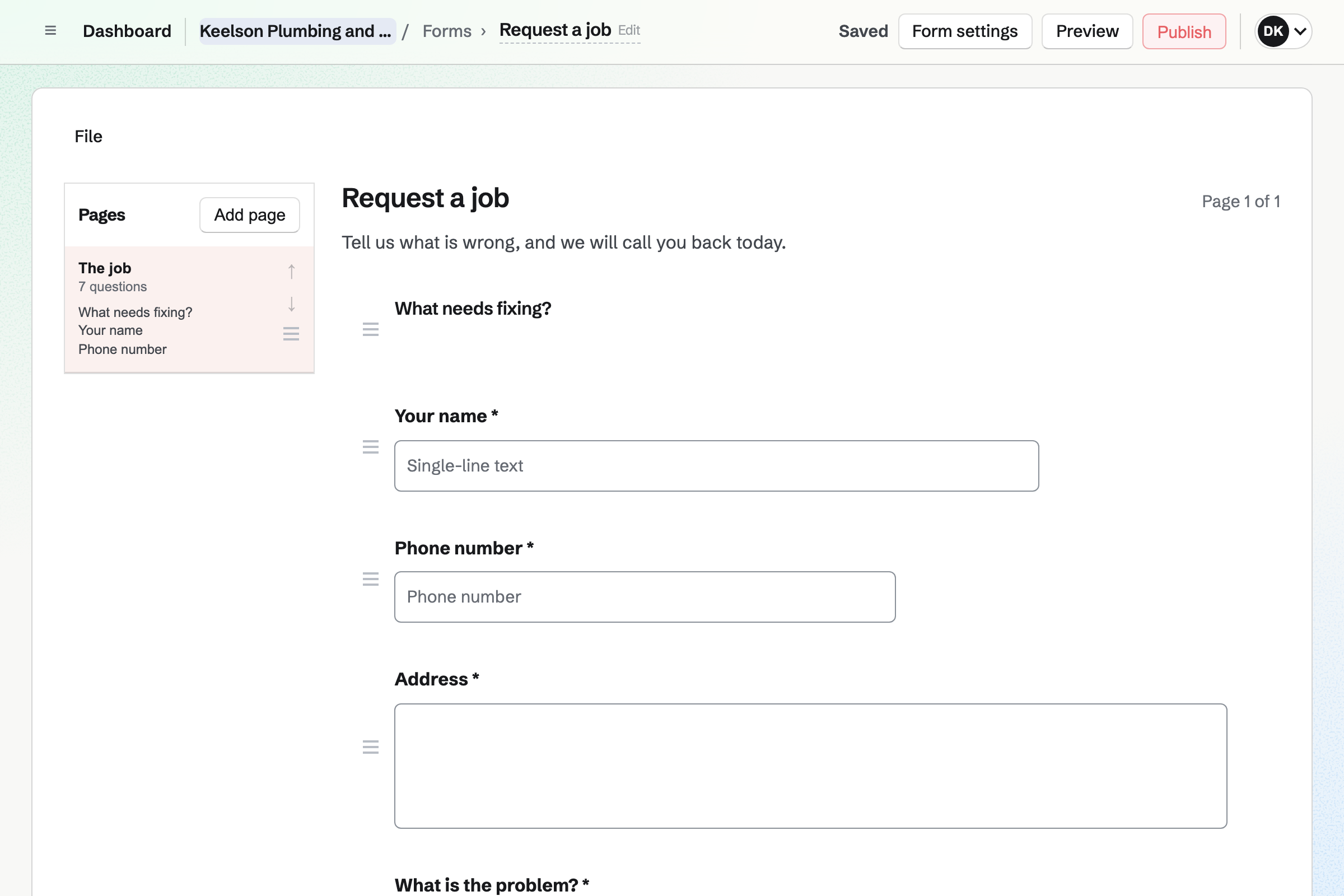Image resolution: width=1344 pixels, height=896 pixels.
Task: Click the 'What needs fixing?' question heading
Action: click(473, 309)
